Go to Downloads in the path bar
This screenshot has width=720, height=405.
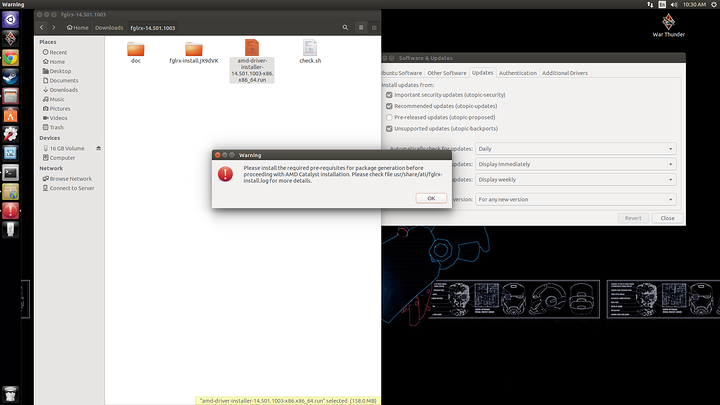click(x=108, y=27)
